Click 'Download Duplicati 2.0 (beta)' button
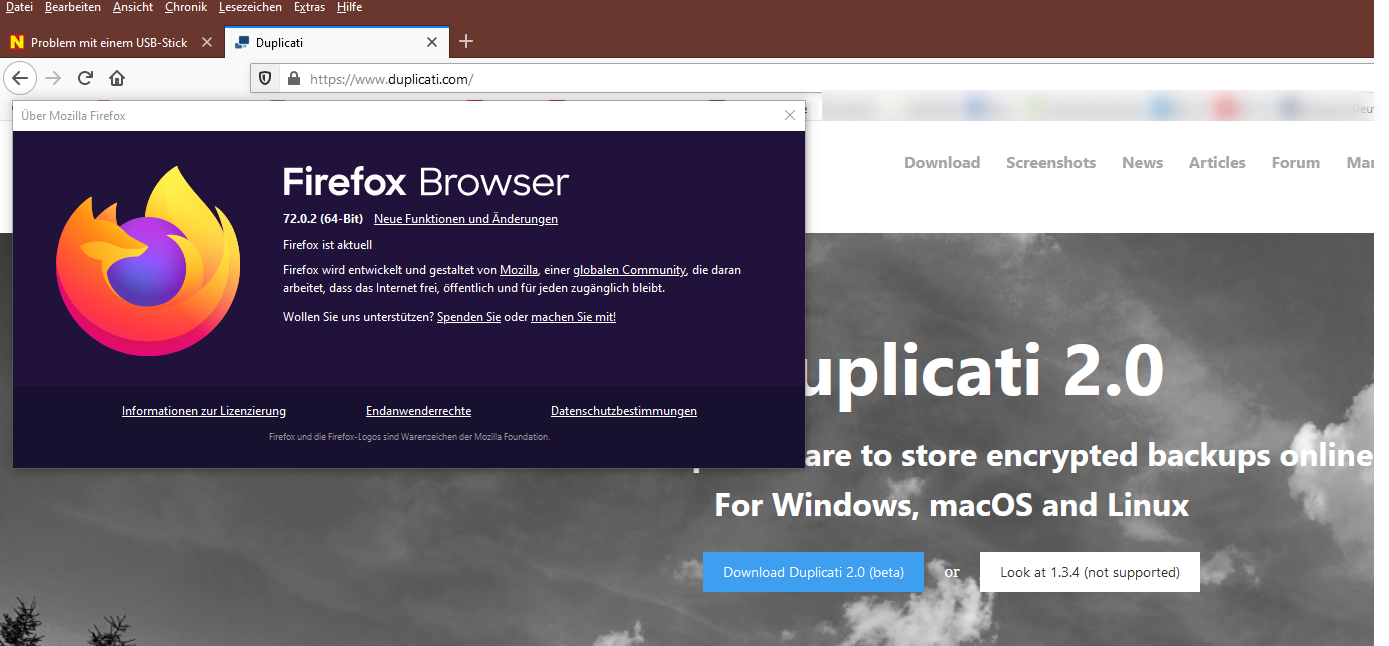The width and height of the screenshot is (1389, 646). coord(813,572)
